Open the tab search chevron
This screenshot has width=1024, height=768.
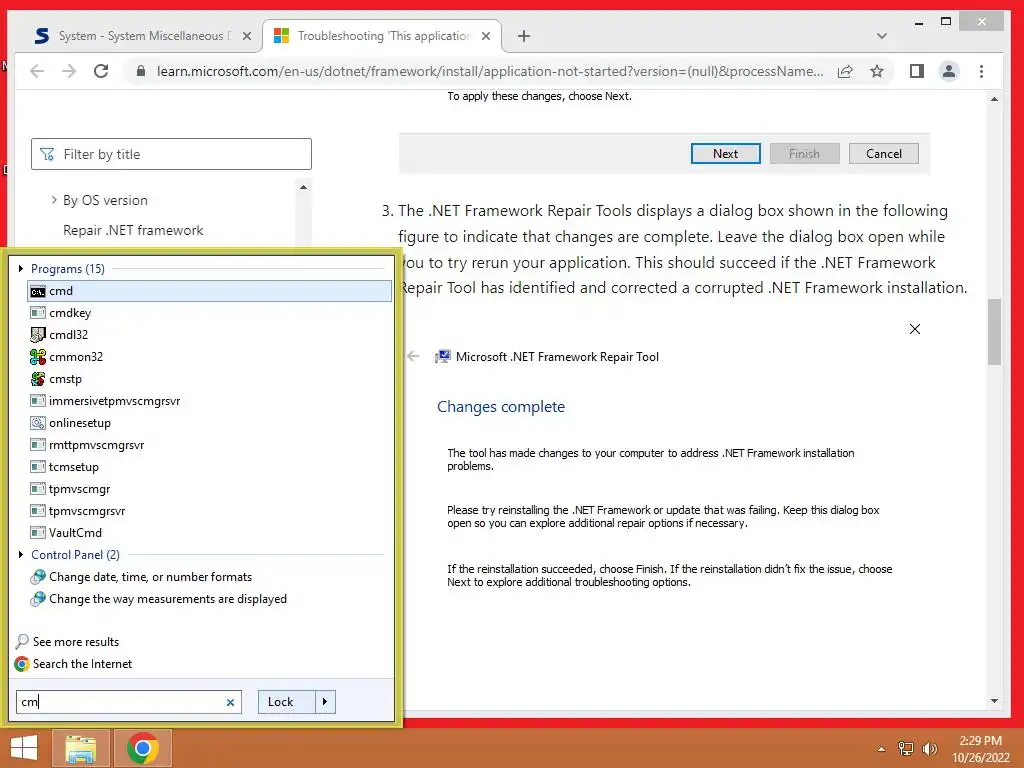click(882, 36)
